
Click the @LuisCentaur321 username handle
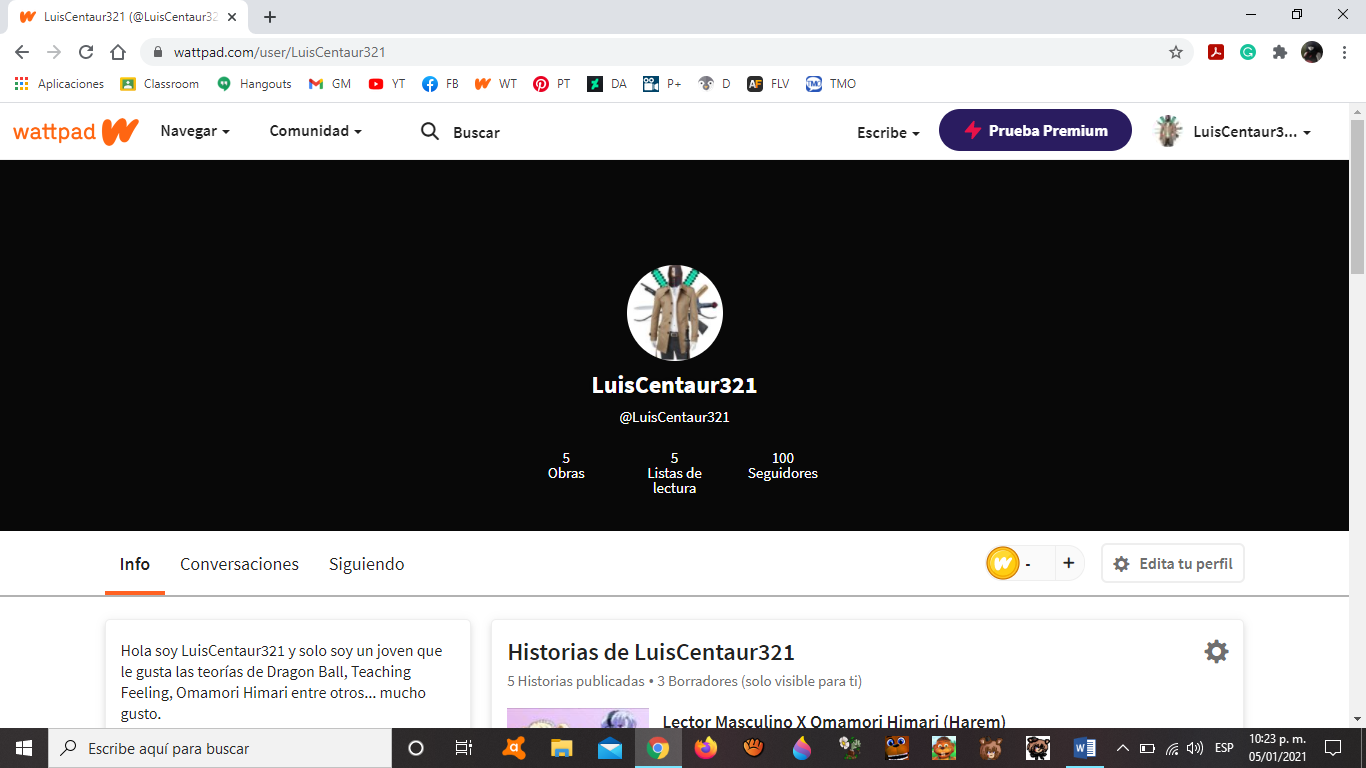[x=674, y=417]
